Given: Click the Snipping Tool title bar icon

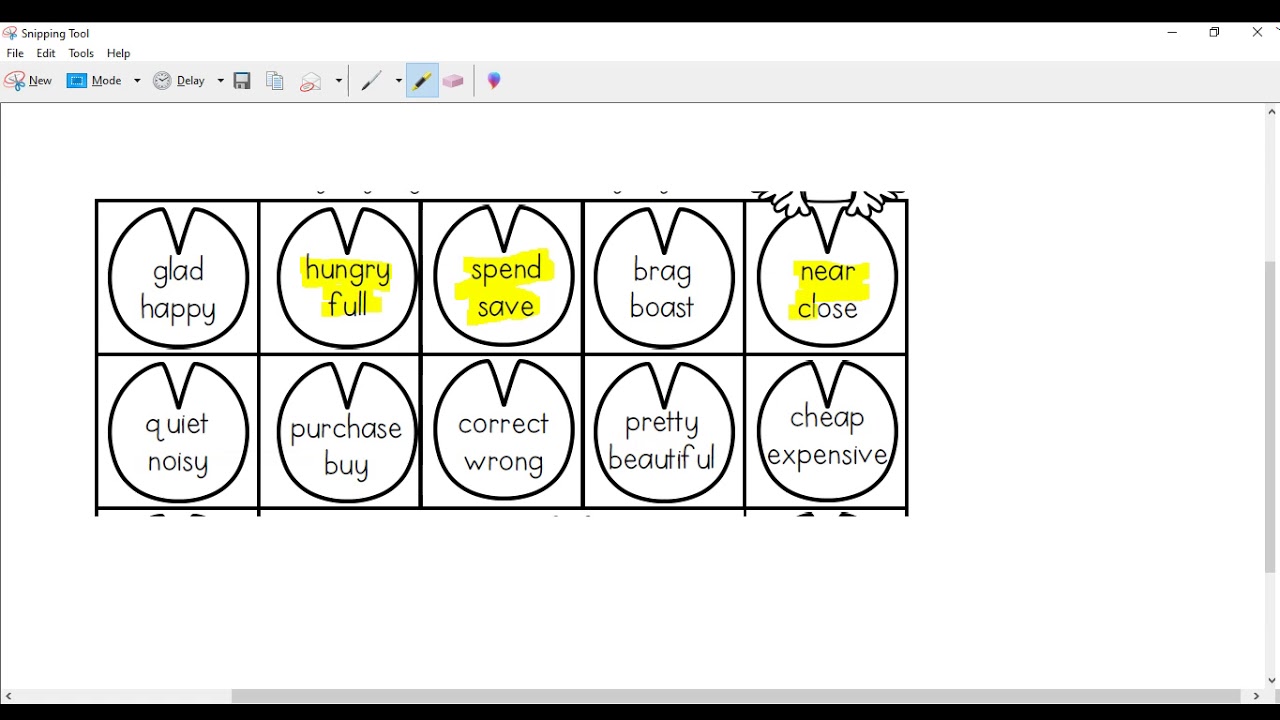Looking at the screenshot, I should pyautogui.click(x=10, y=33).
